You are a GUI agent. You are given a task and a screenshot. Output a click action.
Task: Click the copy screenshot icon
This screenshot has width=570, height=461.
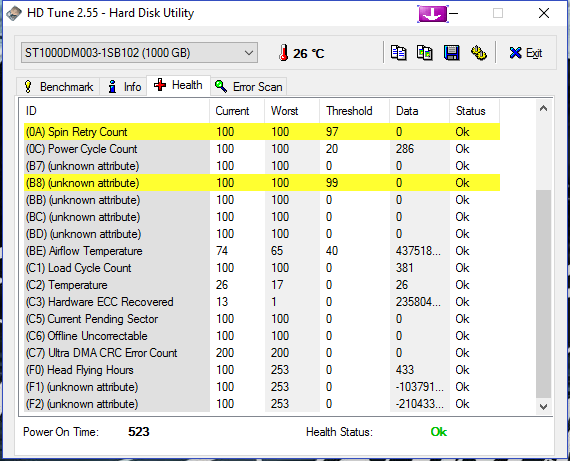425,53
